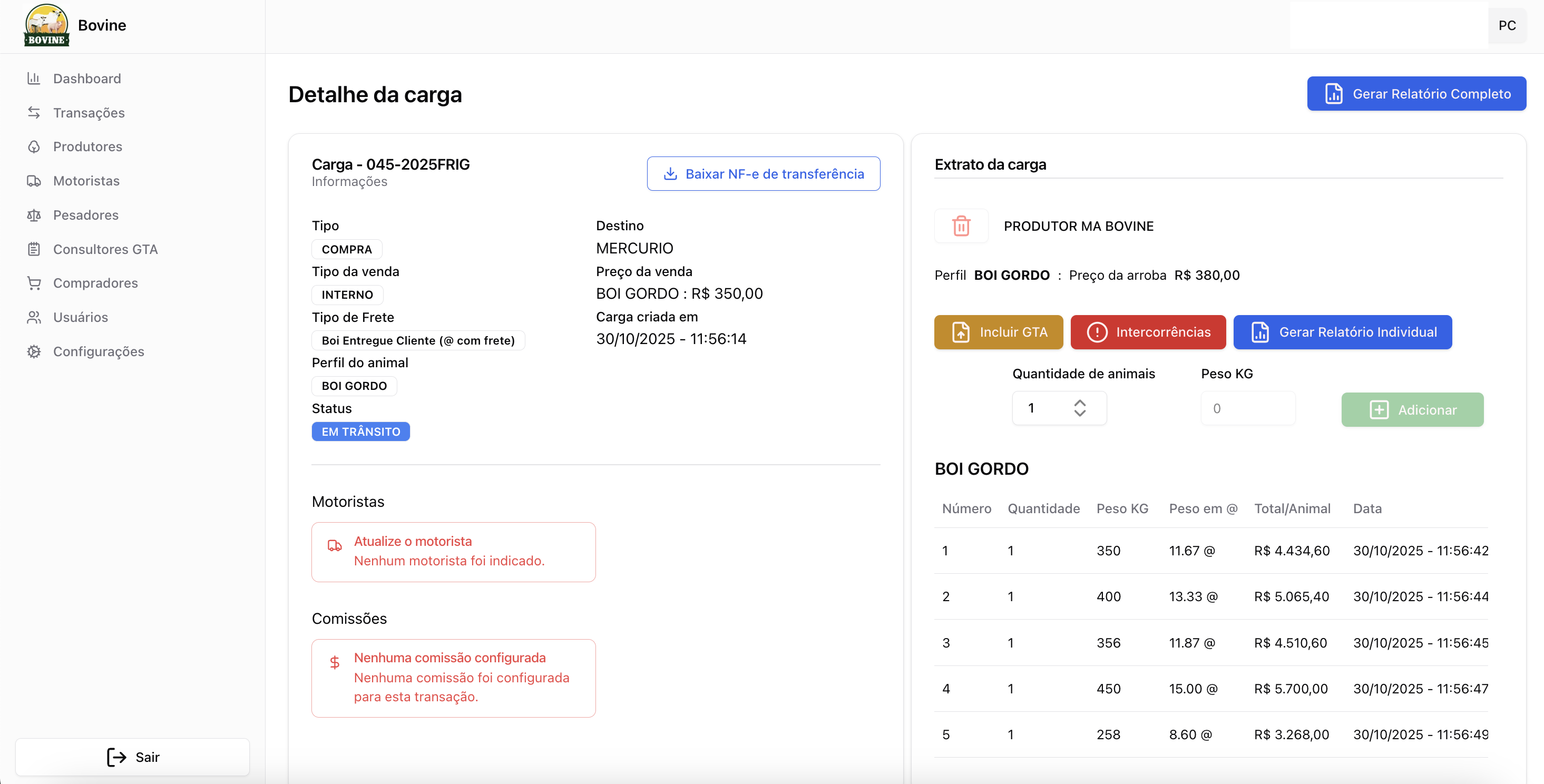Click the Gerar Relatório Completo button

tap(1416, 93)
